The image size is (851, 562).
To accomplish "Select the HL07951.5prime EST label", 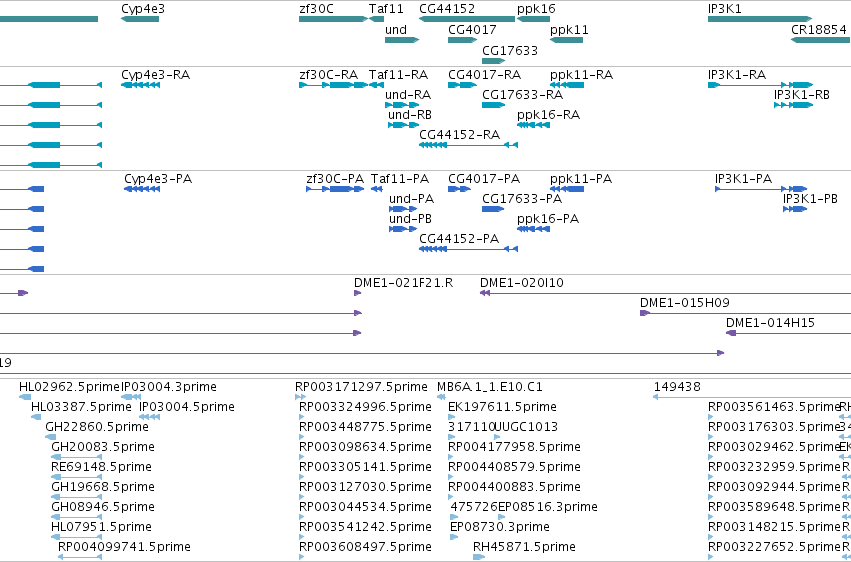I will 101,527.
